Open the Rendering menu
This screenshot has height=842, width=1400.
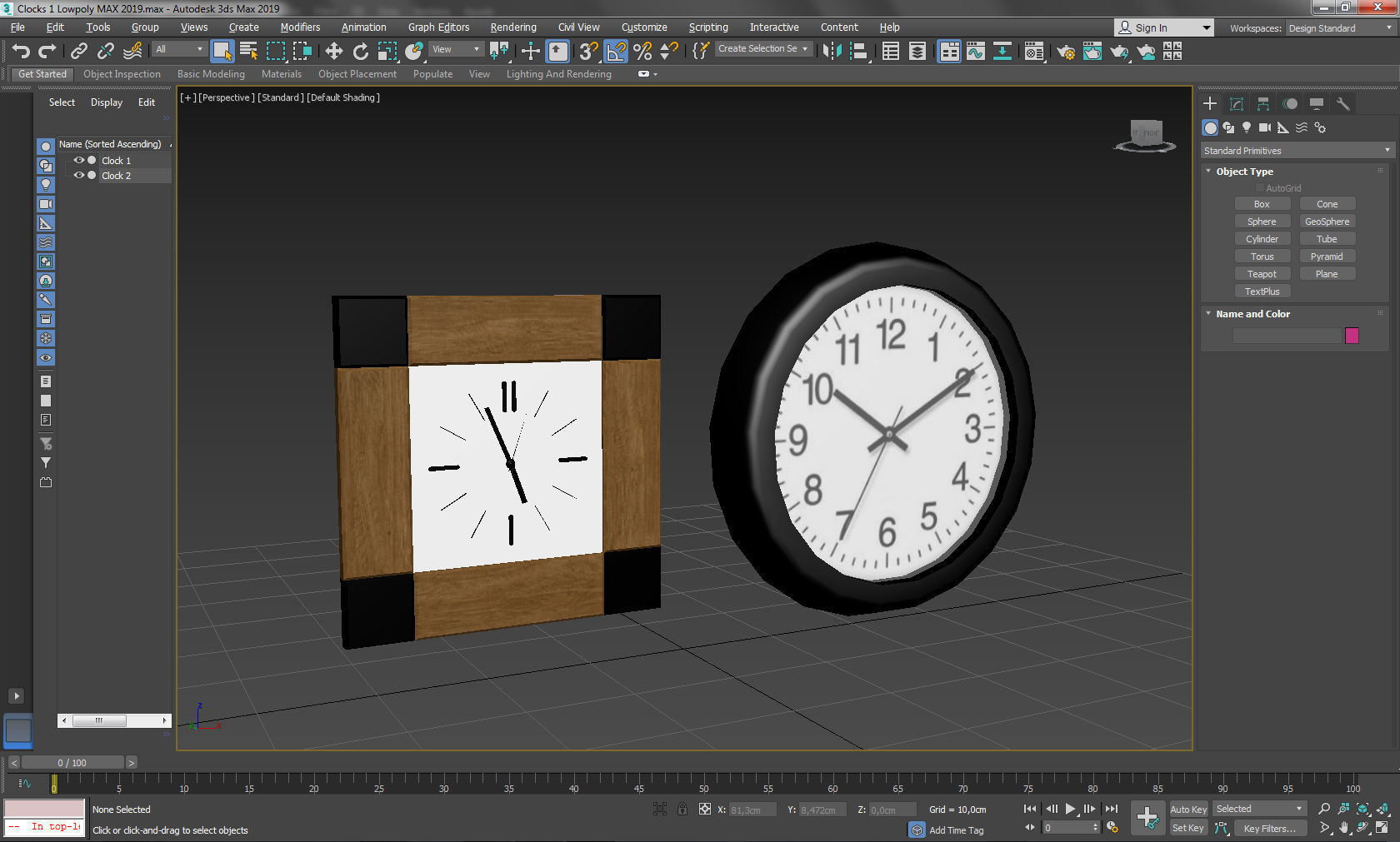[512, 27]
